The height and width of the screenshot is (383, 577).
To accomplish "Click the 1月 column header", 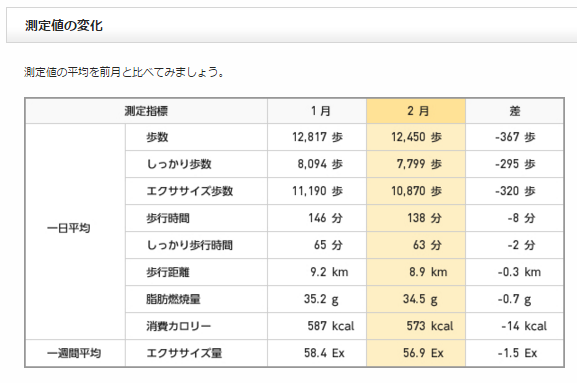I will (x=317, y=111).
